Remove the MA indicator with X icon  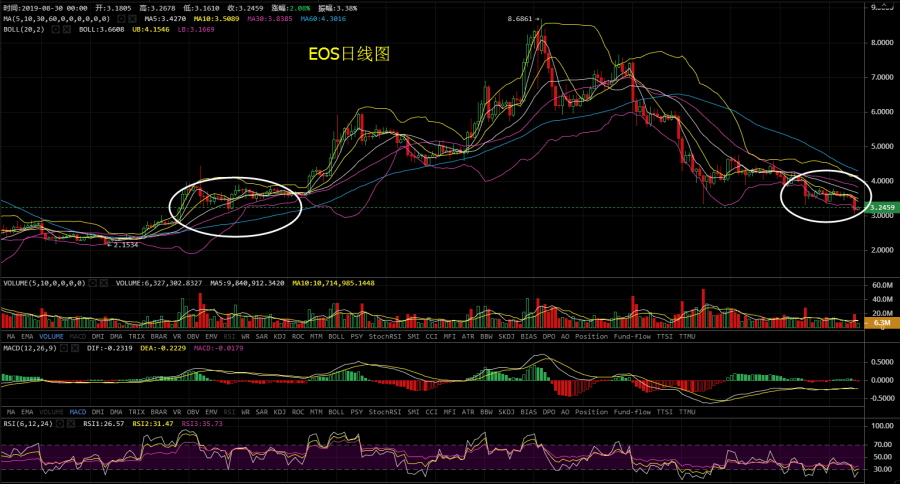[133, 19]
